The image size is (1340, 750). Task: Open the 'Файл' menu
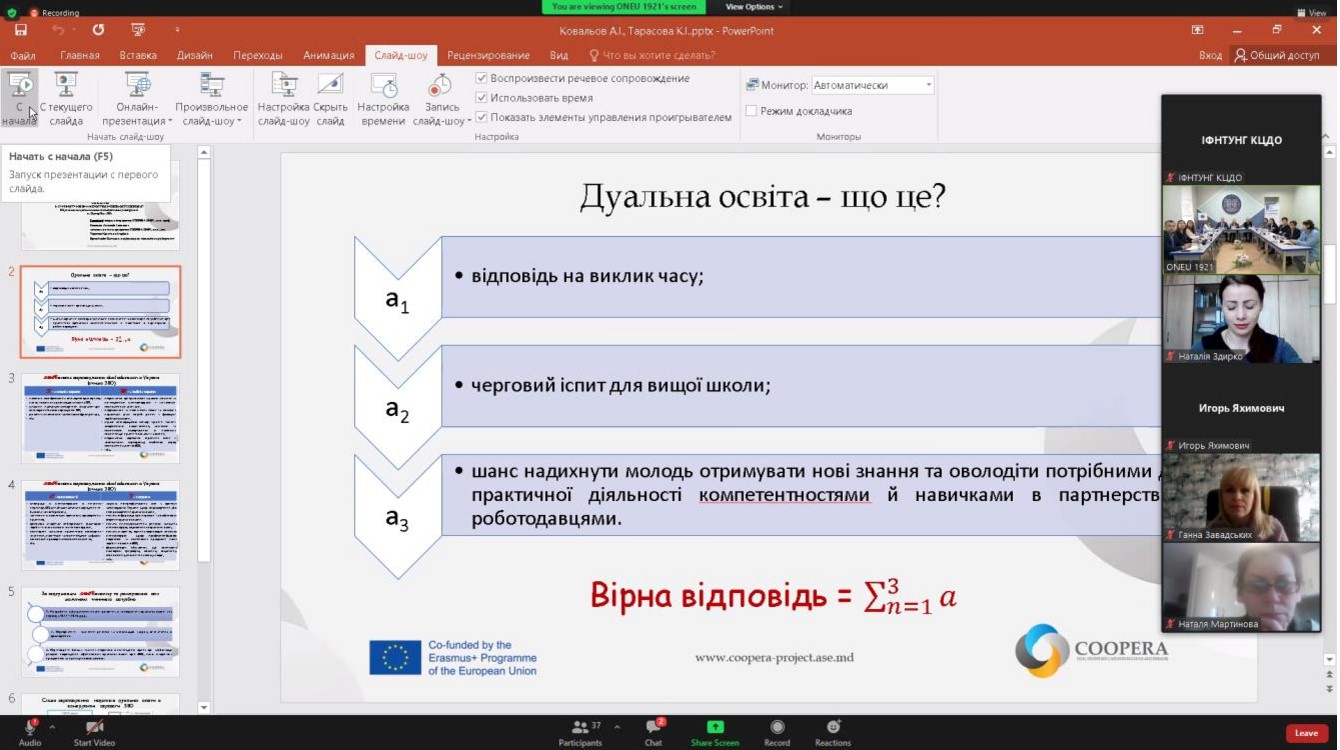(23, 56)
